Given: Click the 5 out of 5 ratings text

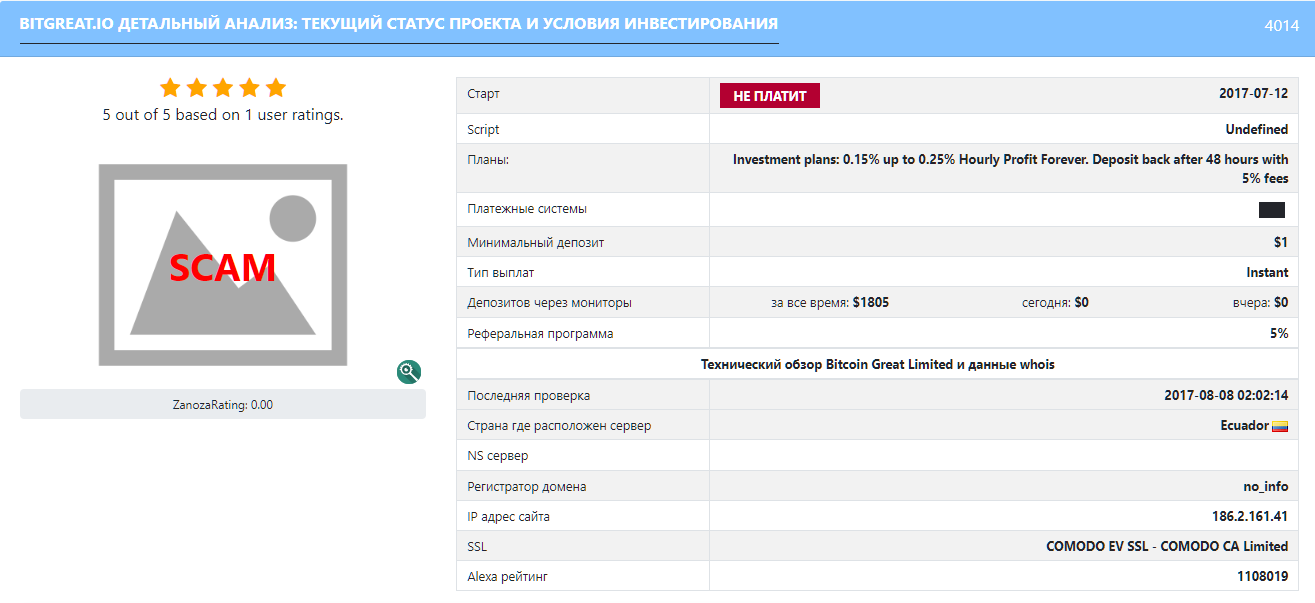Looking at the screenshot, I should click(x=223, y=115).
